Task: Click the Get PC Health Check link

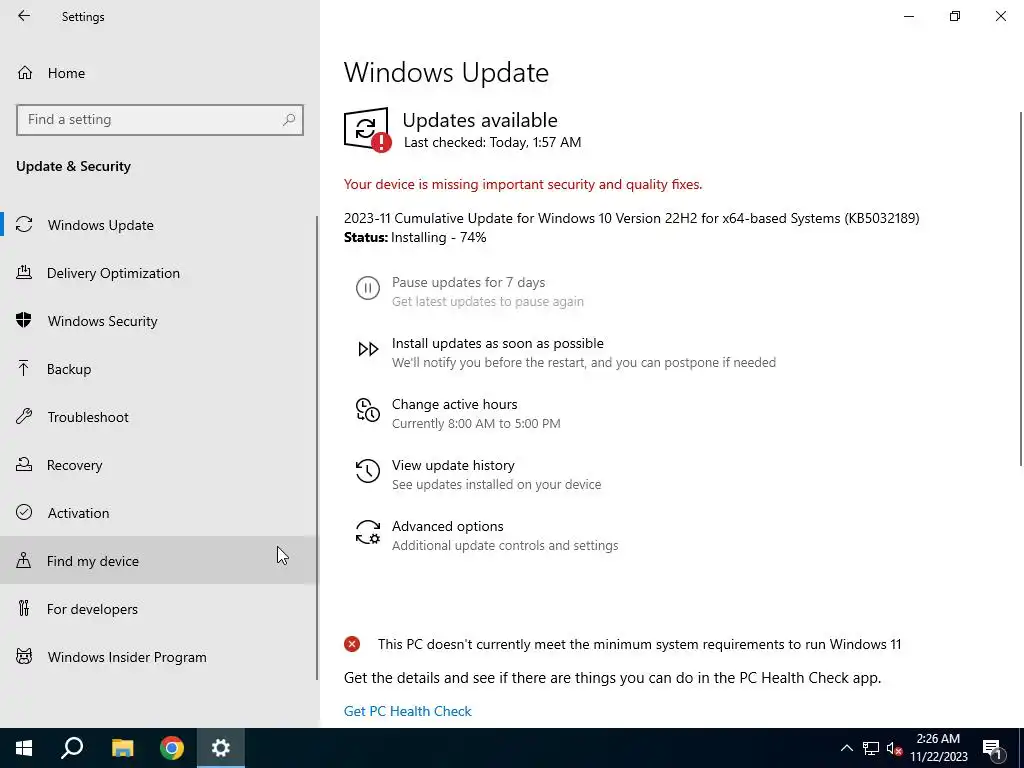Action: click(408, 711)
